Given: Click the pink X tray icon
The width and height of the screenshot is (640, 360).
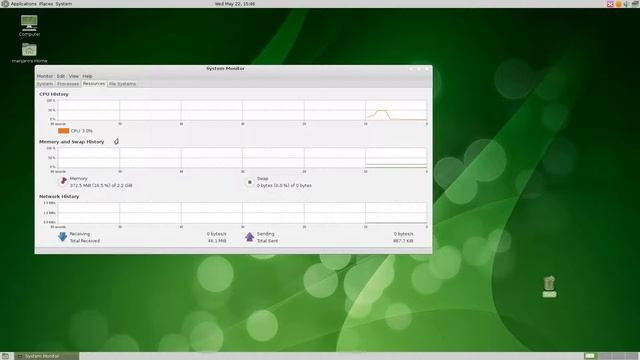Looking at the screenshot, I should tap(610, 4).
